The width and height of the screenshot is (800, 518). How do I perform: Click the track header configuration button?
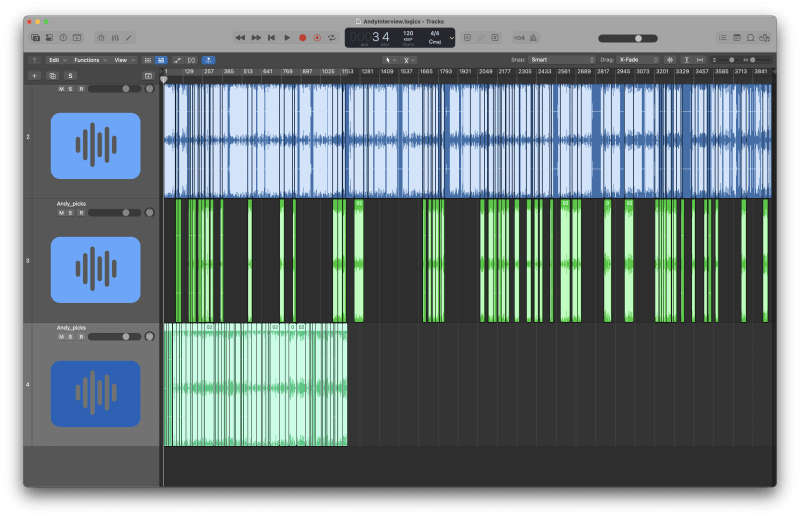coord(148,76)
